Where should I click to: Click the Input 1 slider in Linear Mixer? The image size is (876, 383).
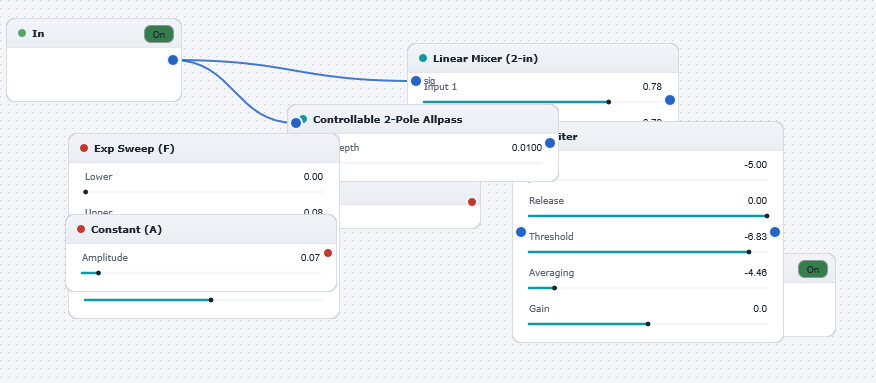(542, 102)
